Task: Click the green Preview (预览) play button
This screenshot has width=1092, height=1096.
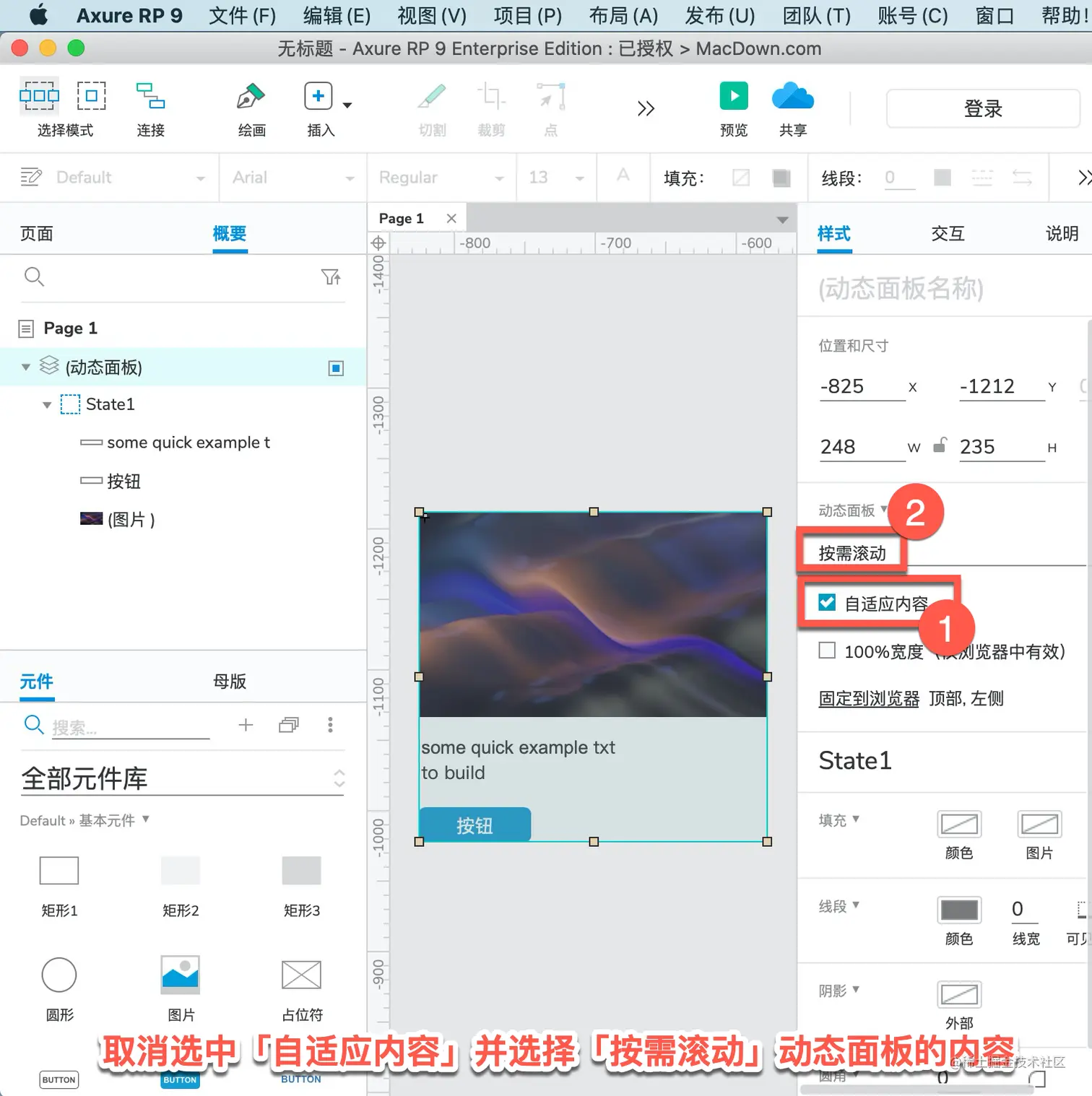Action: [x=734, y=96]
